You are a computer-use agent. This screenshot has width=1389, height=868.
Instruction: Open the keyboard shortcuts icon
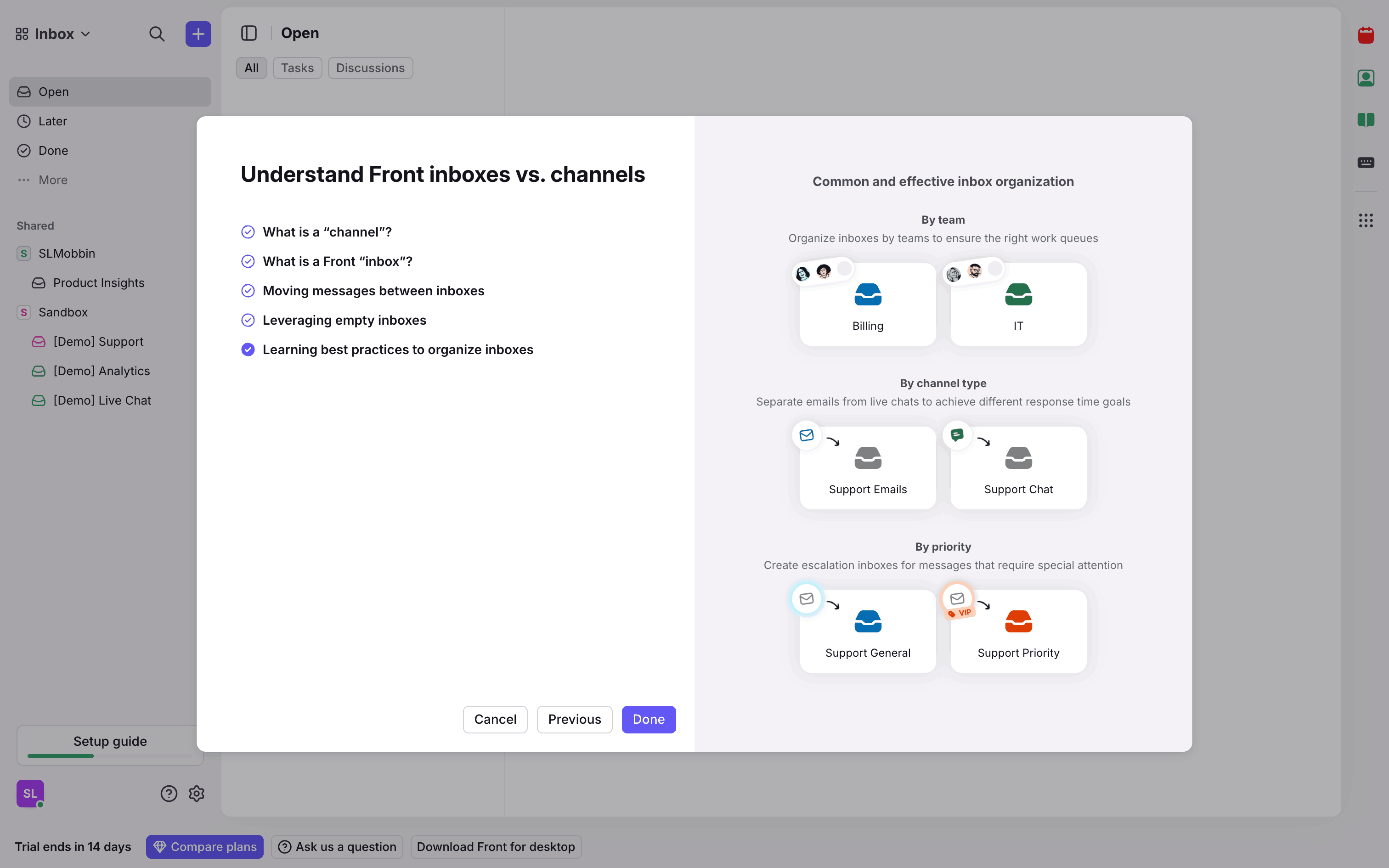(x=1366, y=163)
